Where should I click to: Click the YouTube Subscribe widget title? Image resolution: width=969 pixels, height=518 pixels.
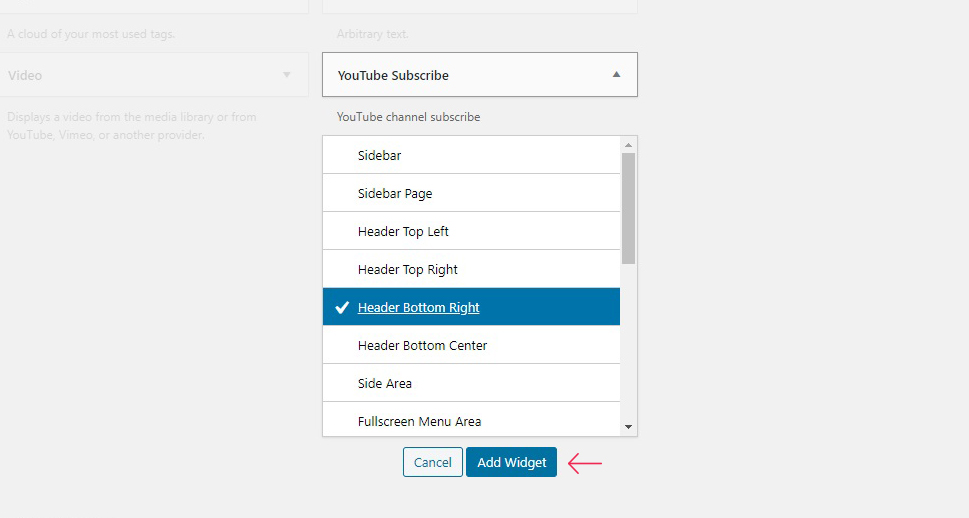tap(393, 75)
